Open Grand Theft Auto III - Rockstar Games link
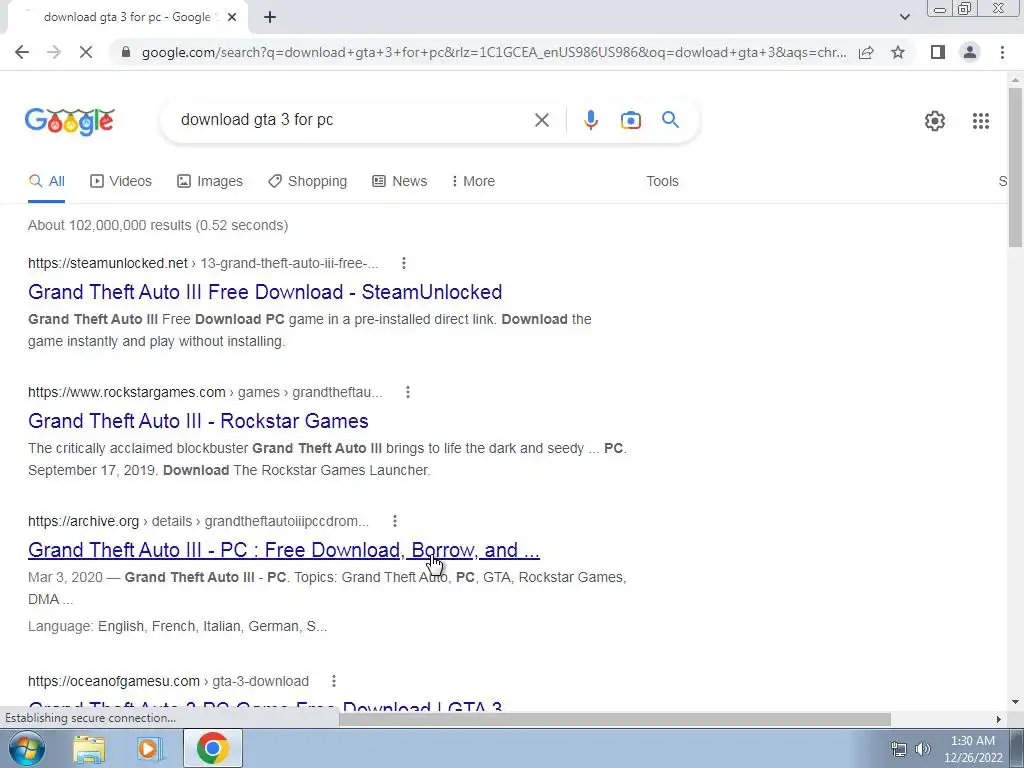The height and width of the screenshot is (768, 1024). (x=198, y=421)
